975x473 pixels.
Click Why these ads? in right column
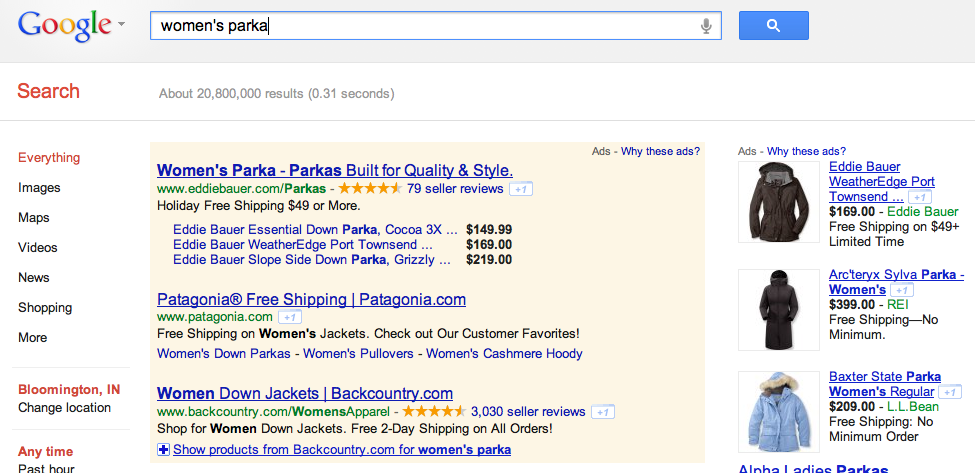[806, 151]
